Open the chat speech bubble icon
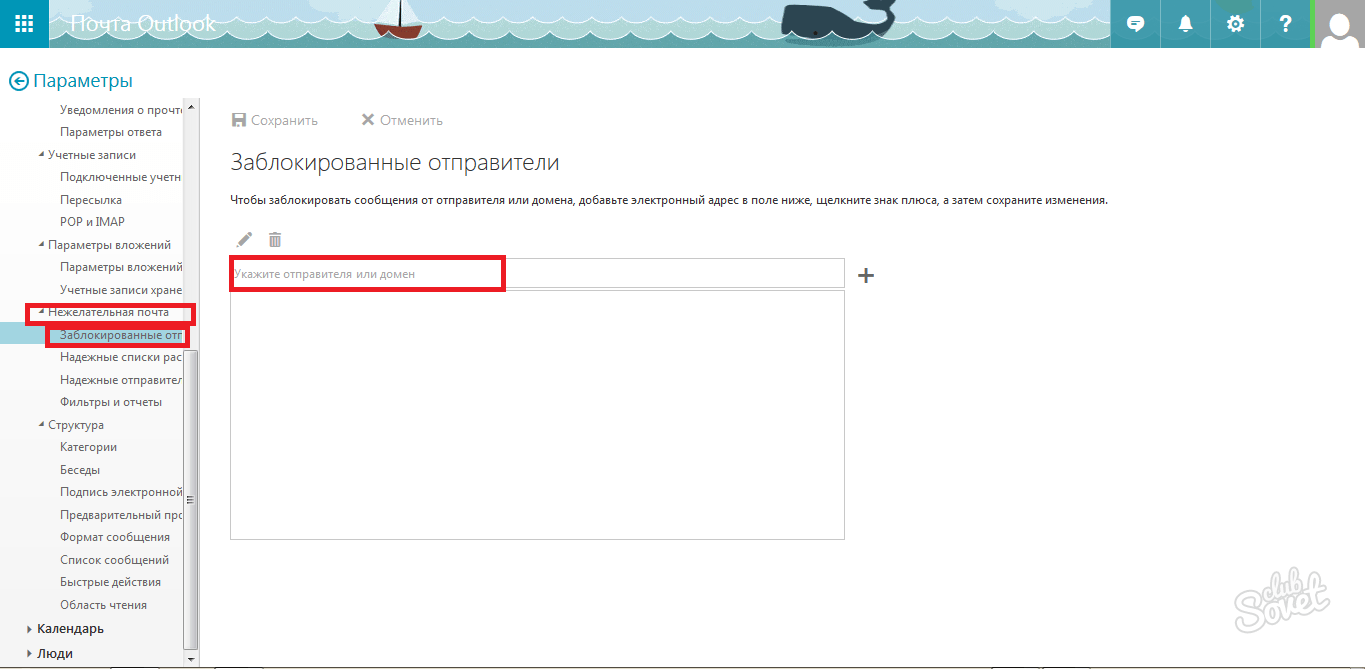 [1135, 24]
